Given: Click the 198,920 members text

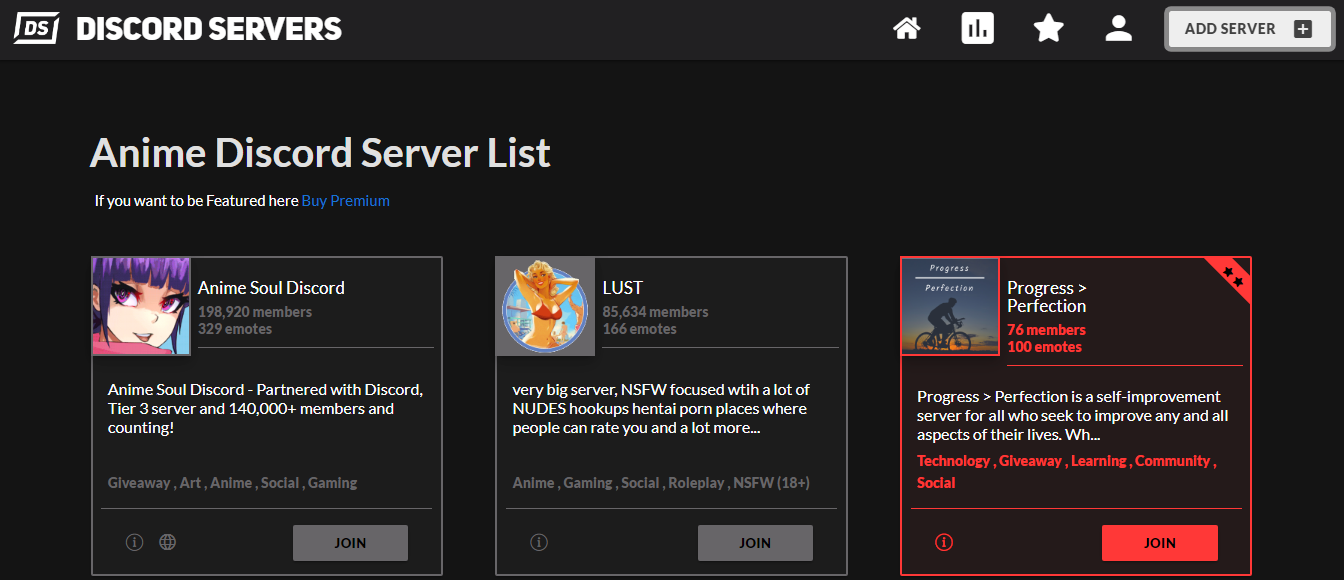Looking at the screenshot, I should (255, 312).
